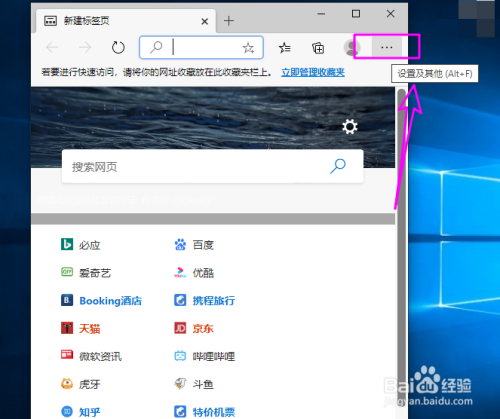Open the Settings and more ellipsis menu
This screenshot has height=419, width=500.
point(387,47)
